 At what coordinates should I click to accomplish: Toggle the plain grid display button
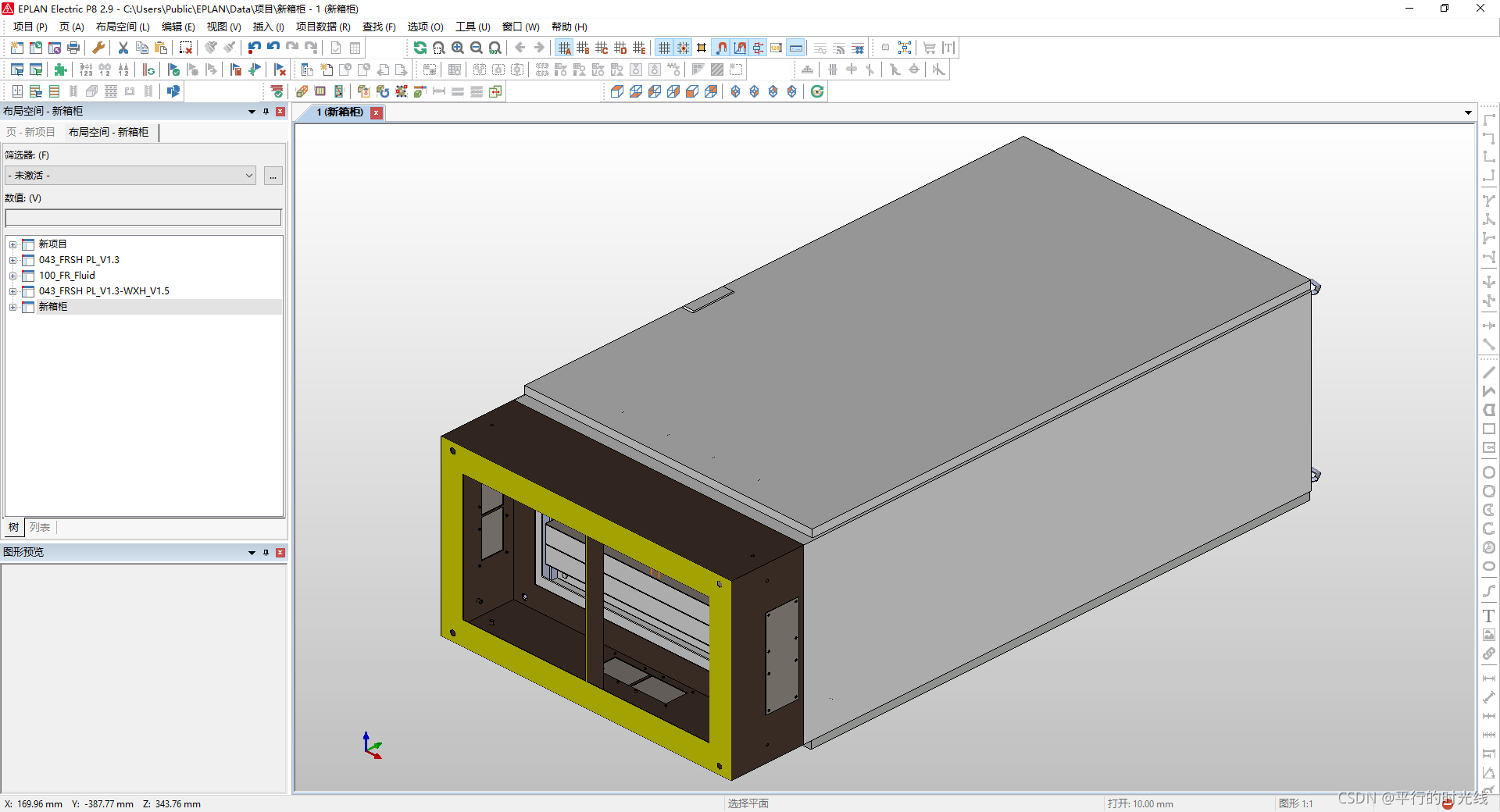[x=664, y=48]
